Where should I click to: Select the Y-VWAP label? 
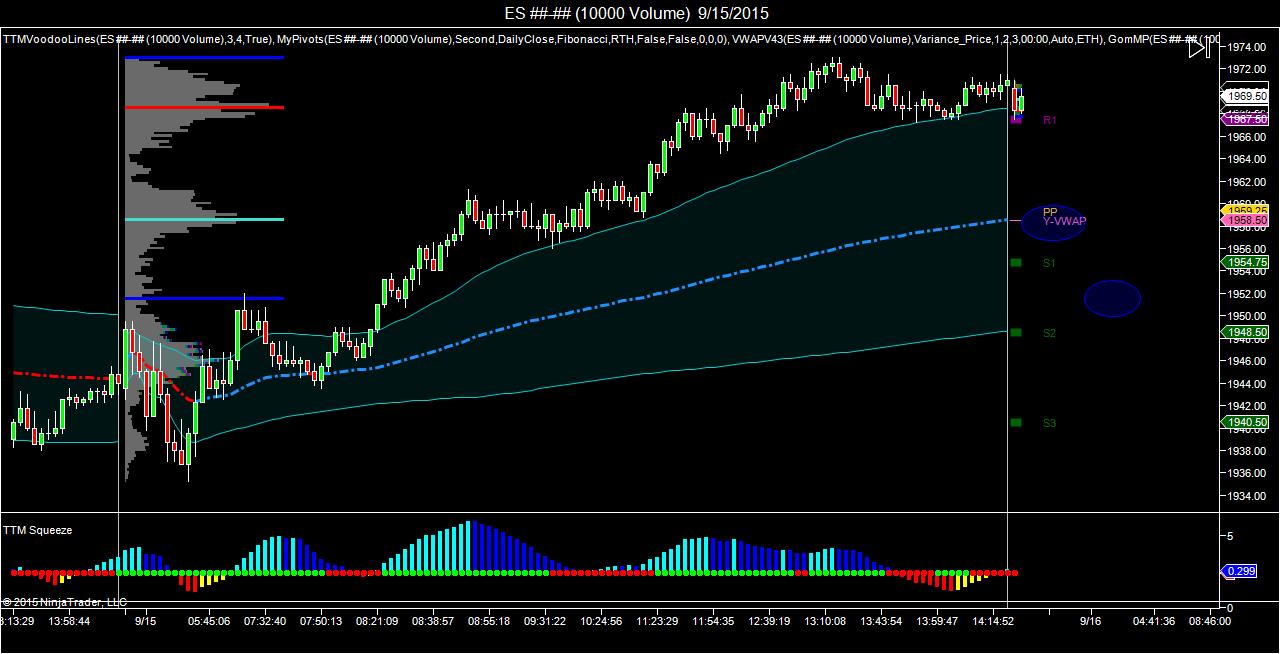[1064, 221]
